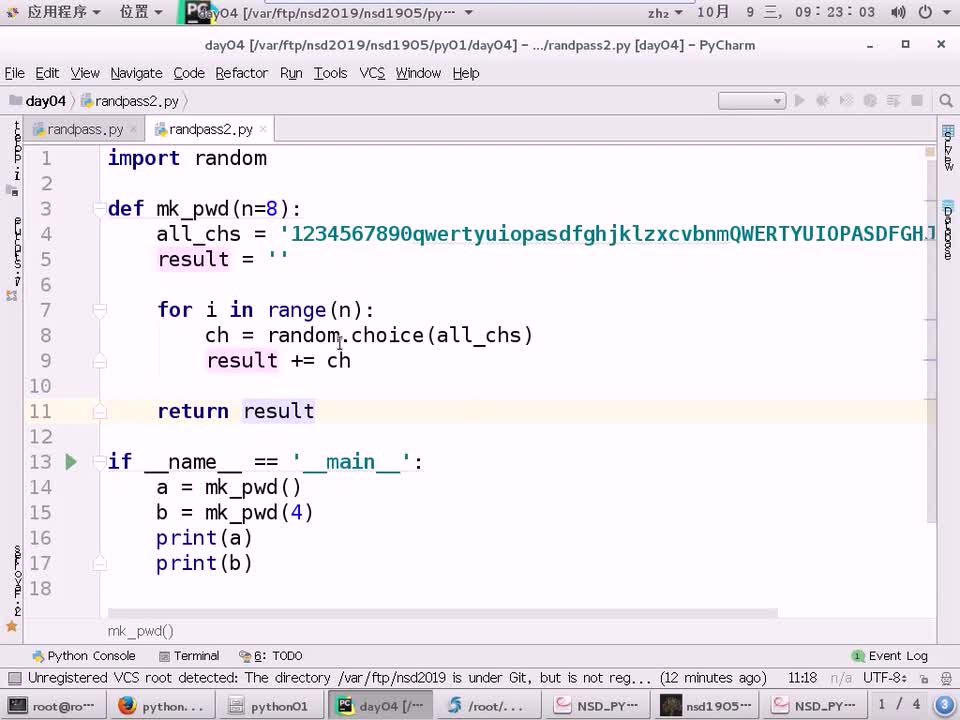The width and height of the screenshot is (960, 720).
Task: Open the Edit menu
Action: point(47,73)
